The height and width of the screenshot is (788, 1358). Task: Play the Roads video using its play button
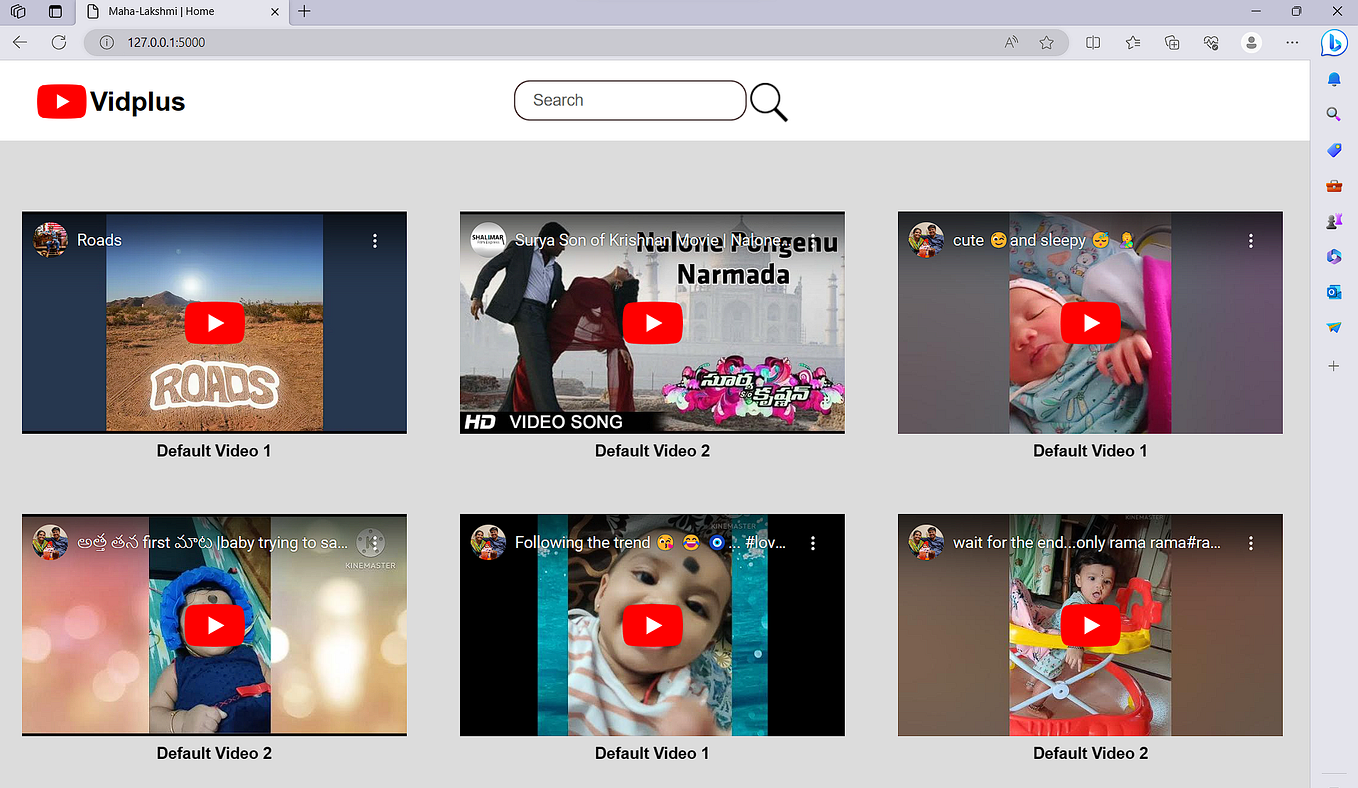coord(214,322)
